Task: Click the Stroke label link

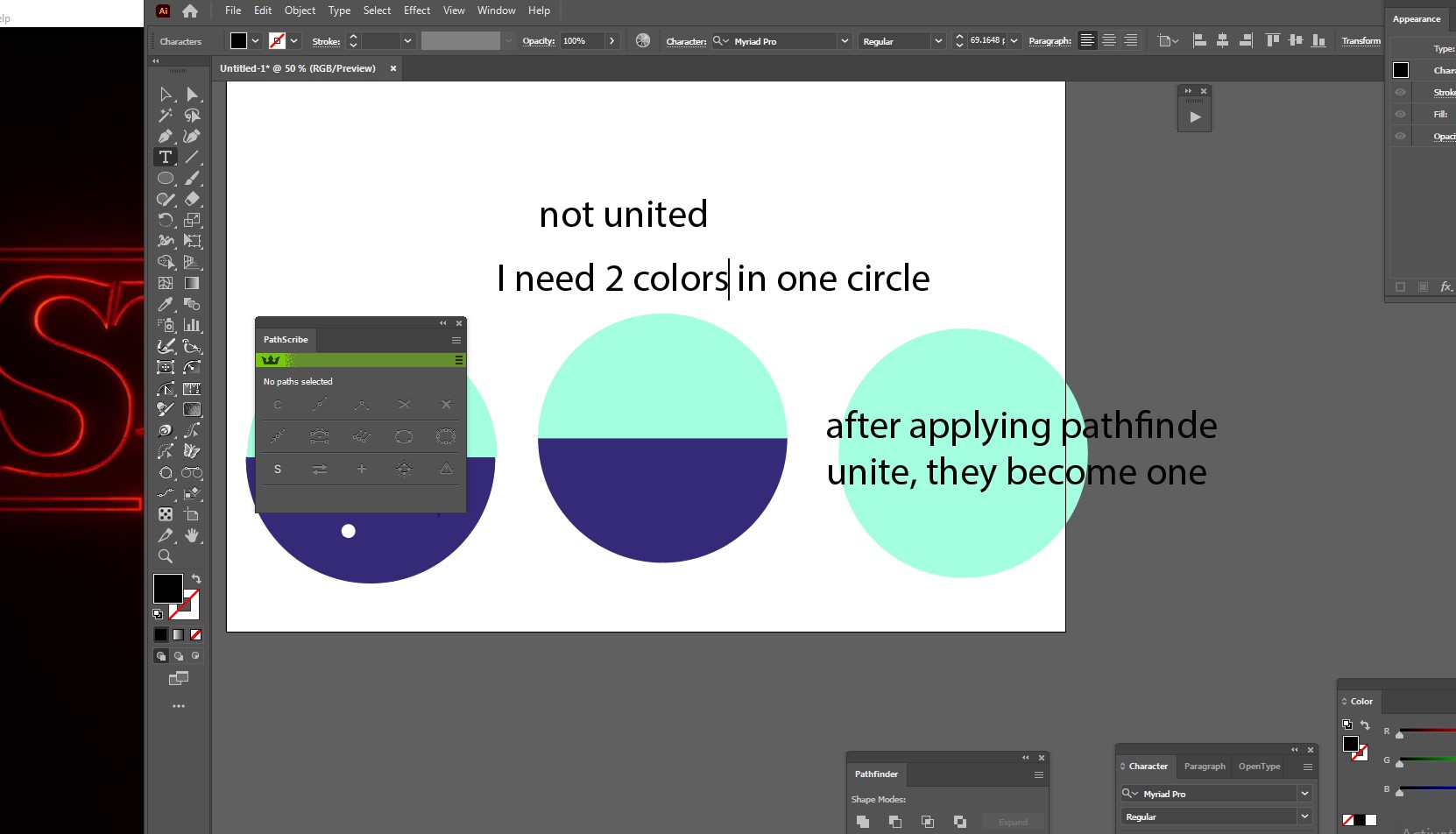Action: [326, 41]
